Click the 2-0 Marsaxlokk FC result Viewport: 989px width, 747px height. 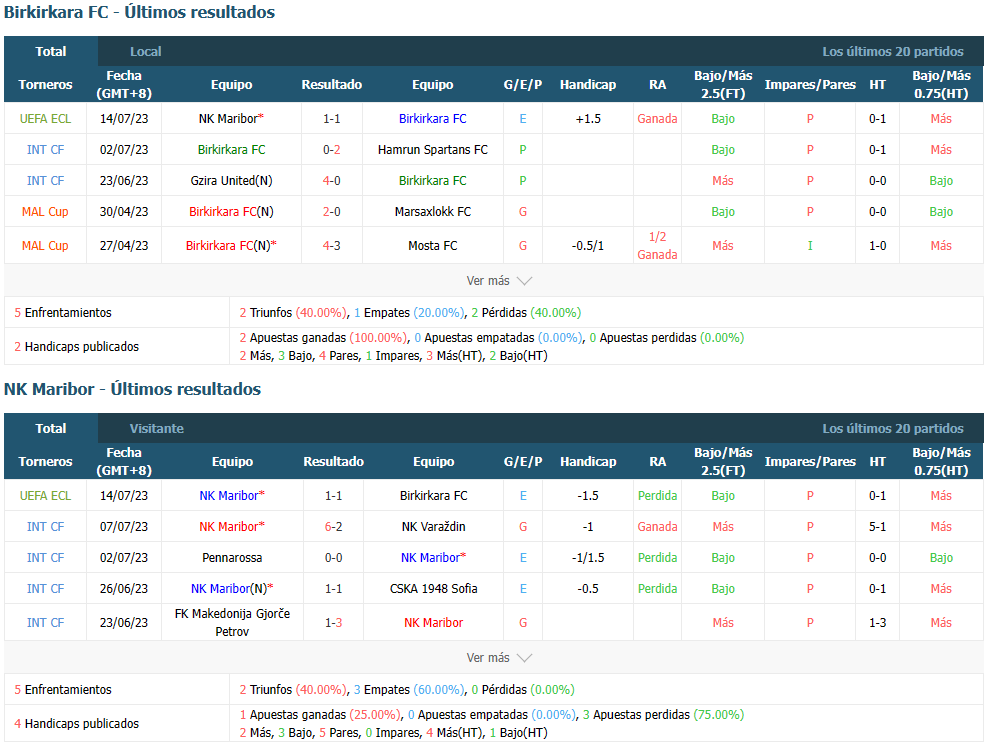tap(332, 211)
